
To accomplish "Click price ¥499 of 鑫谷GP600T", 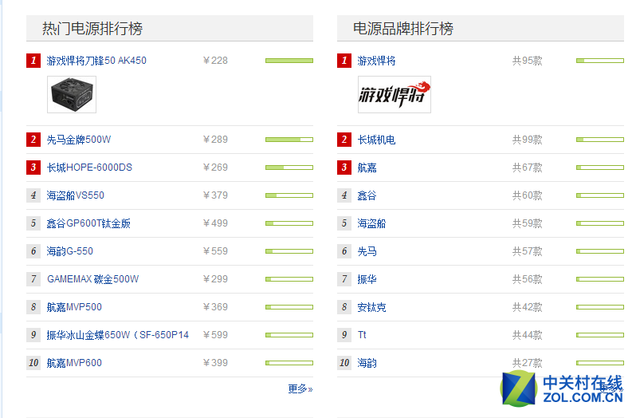I will tap(216, 223).
